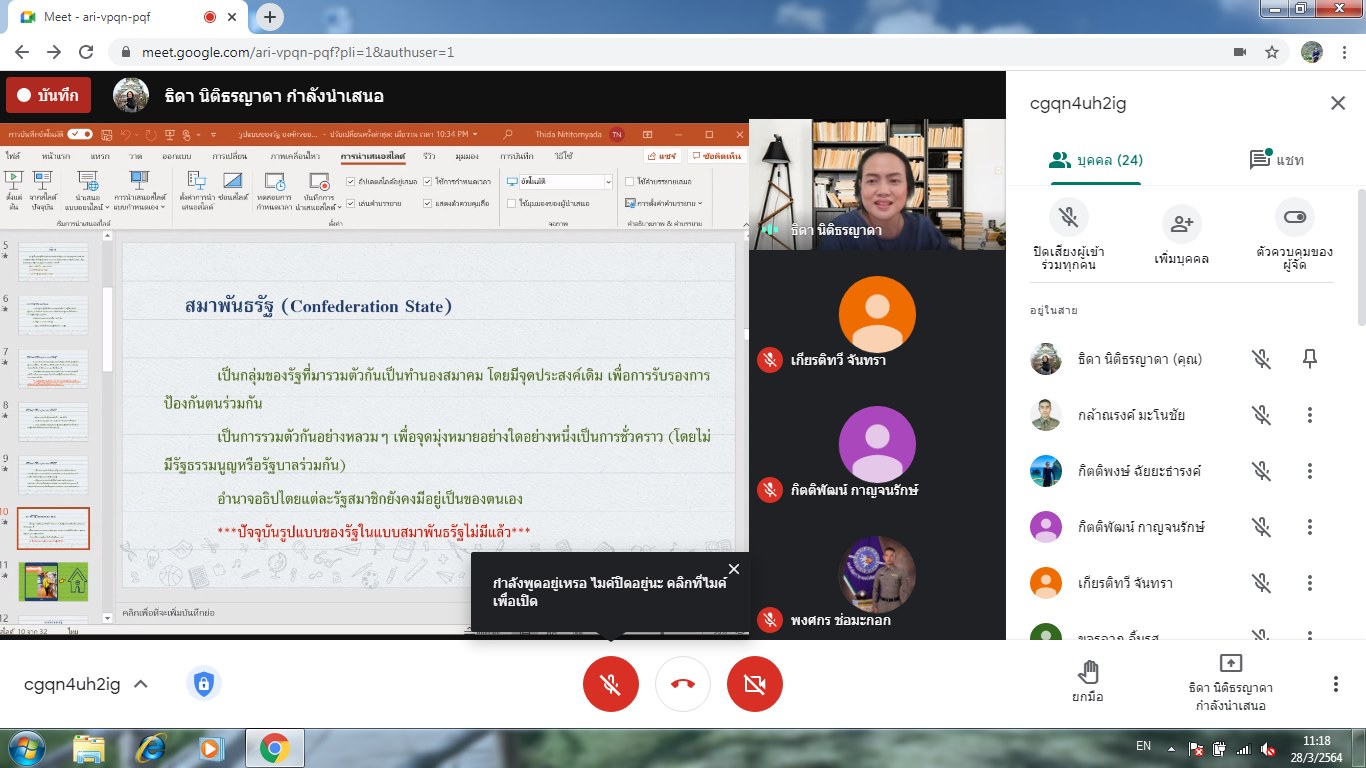Click the red recording button

tap(49, 96)
